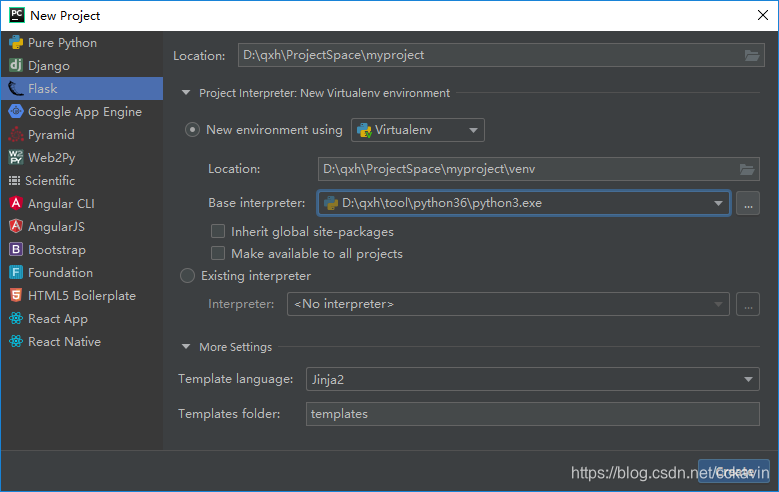This screenshot has height=492, width=779.
Task: Click the PyCharm logo in title bar
Action: click(17, 15)
